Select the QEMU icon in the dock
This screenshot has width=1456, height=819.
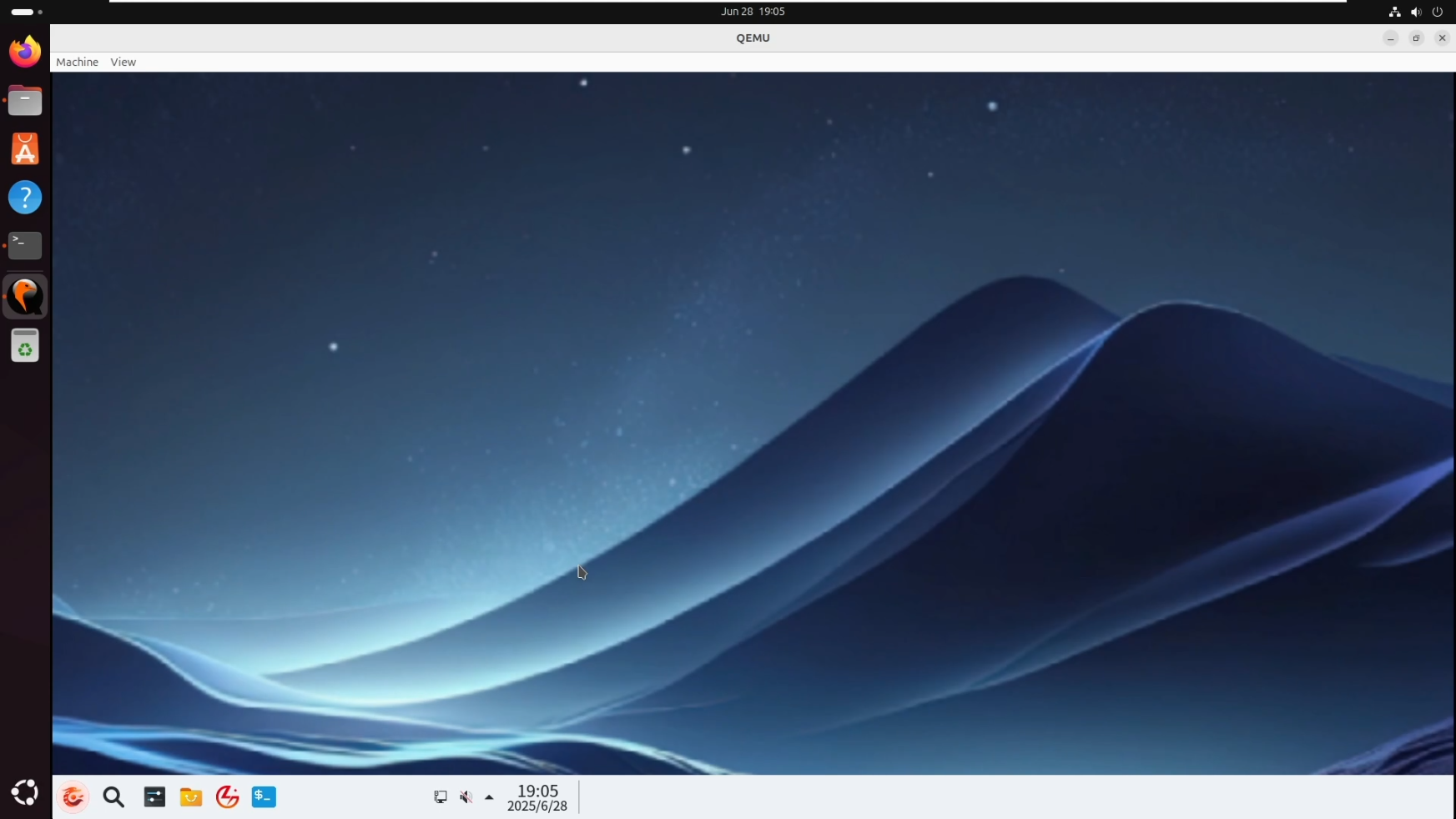tap(25, 296)
